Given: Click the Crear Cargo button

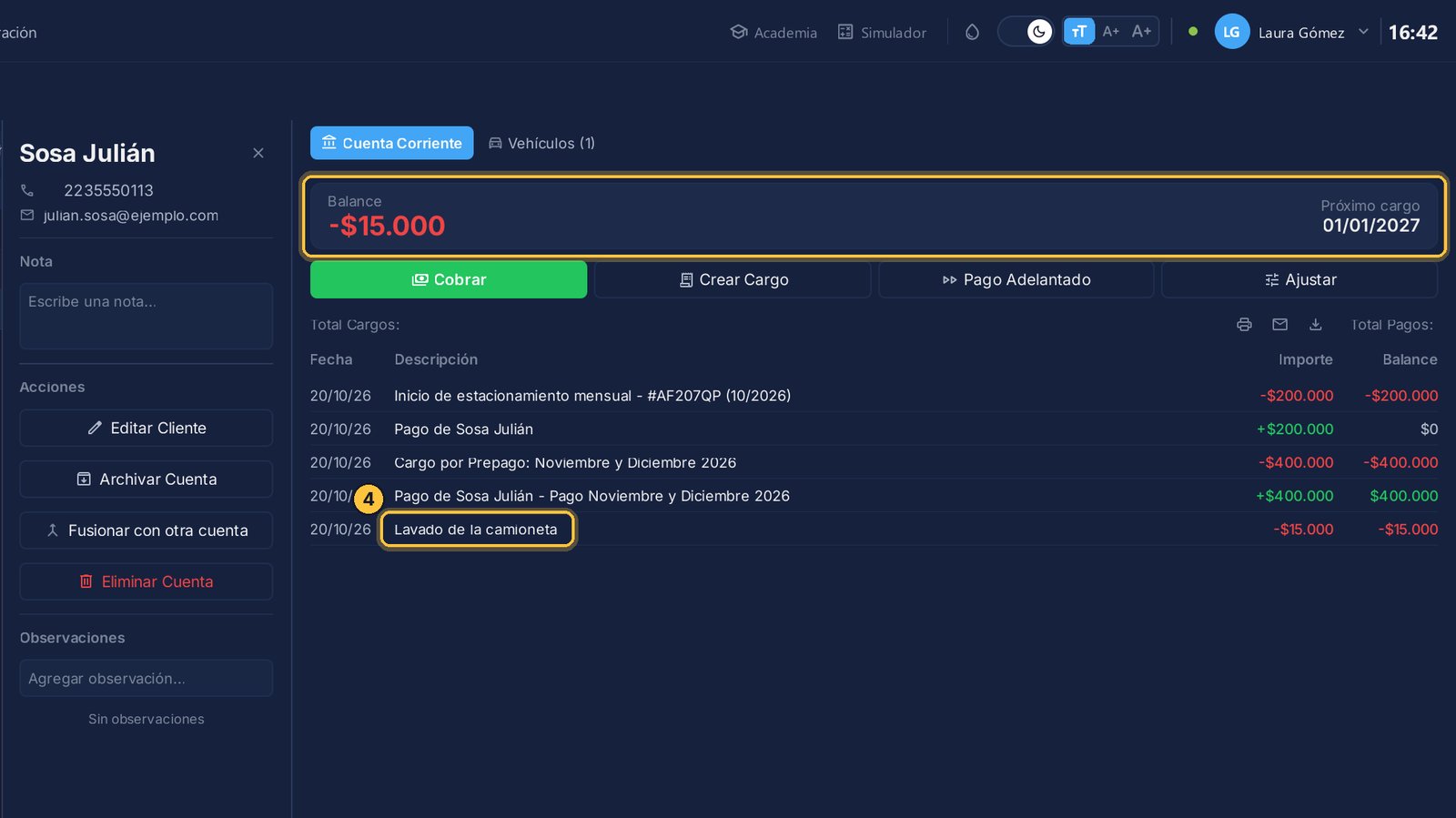Looking at the screenshot, I should point(733,279).
